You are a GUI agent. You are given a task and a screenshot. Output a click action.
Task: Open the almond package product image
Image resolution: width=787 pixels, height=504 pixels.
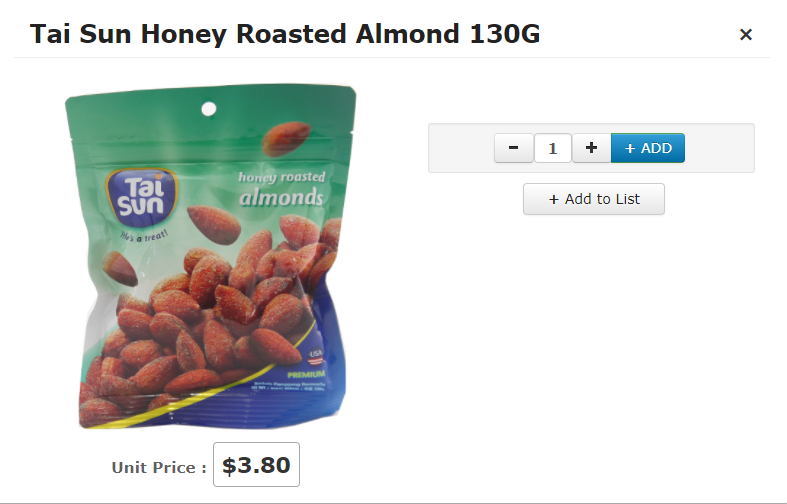click(x=211, y=256)
